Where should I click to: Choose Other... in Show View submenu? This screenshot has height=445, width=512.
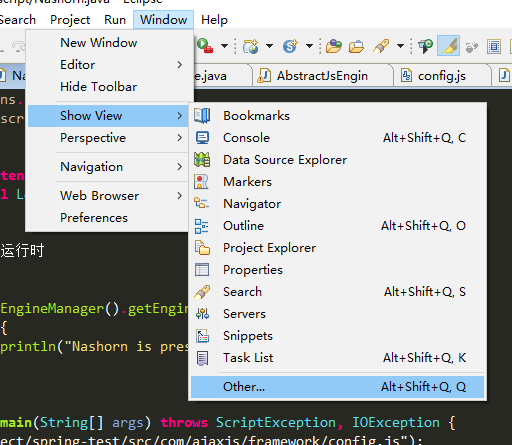coord(337,387)
